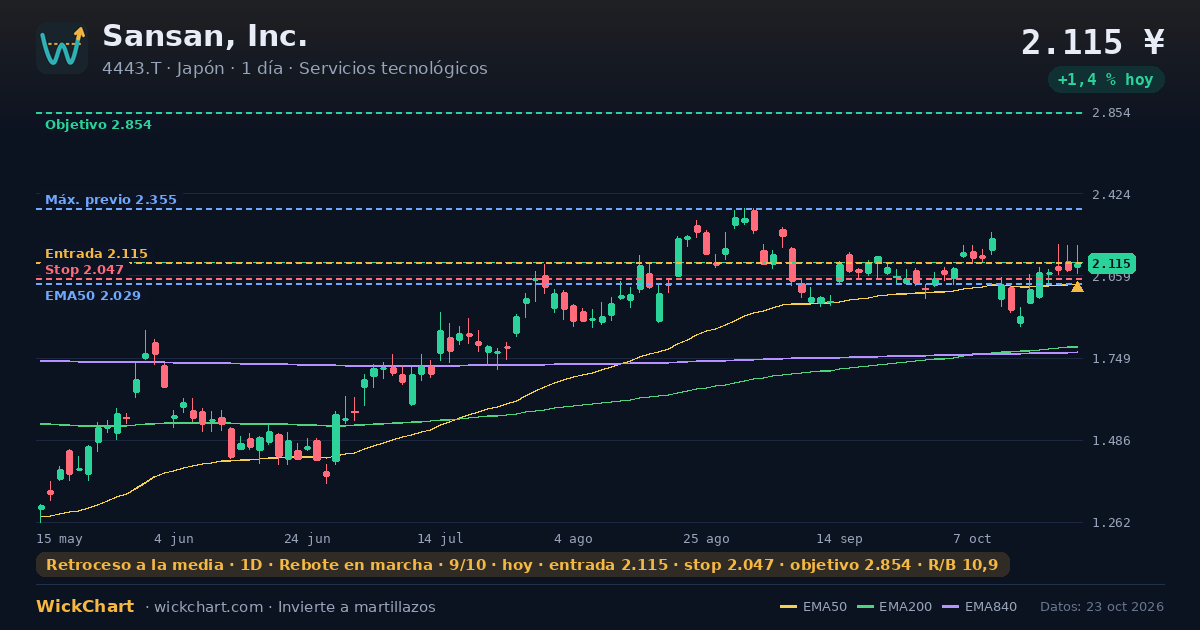Click the "7 oct" date label

point(972,538)
